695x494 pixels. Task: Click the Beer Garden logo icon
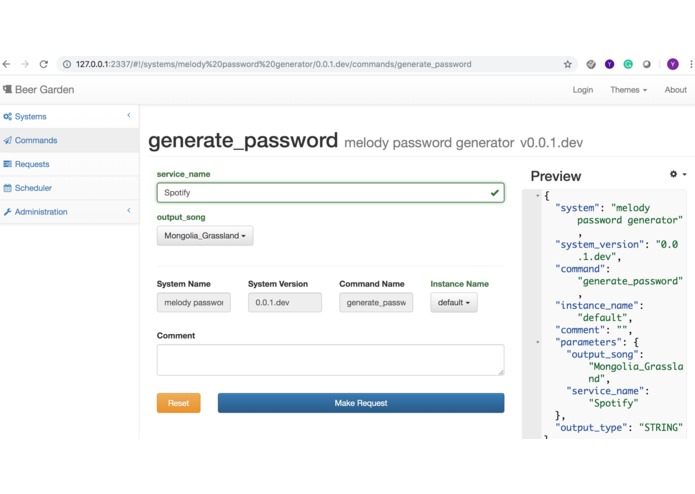point(8,89)
